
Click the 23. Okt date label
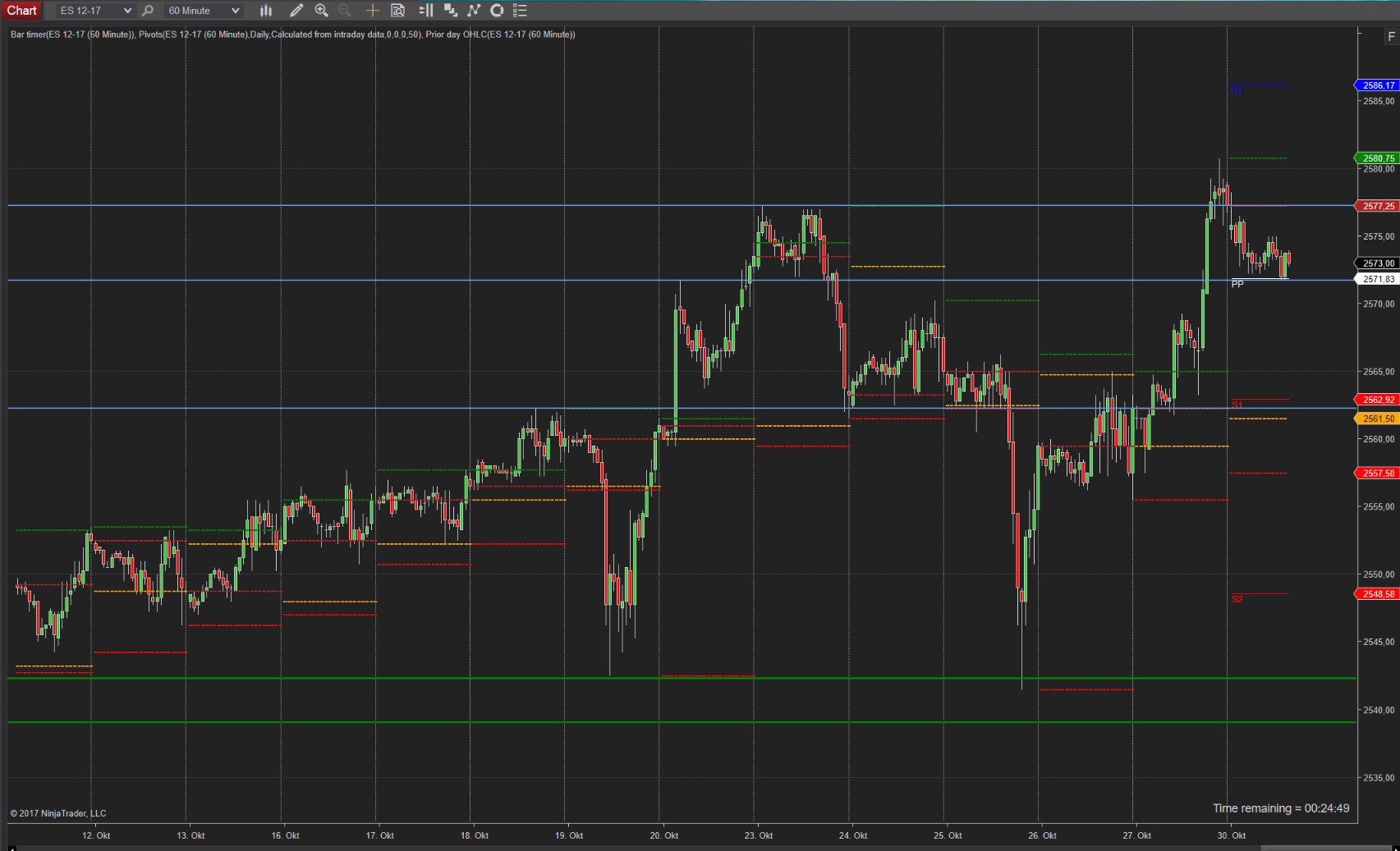coord(759,835)
